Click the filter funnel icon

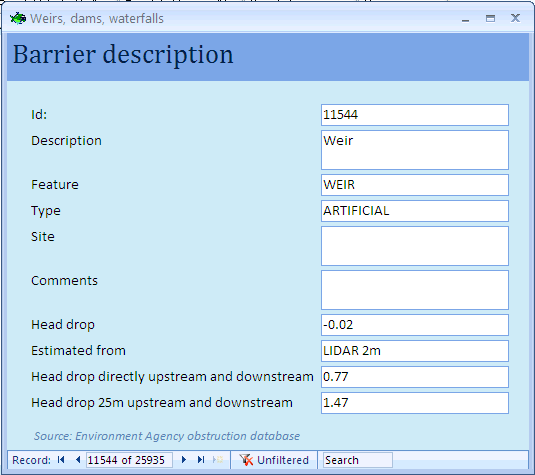coord(246,460)
